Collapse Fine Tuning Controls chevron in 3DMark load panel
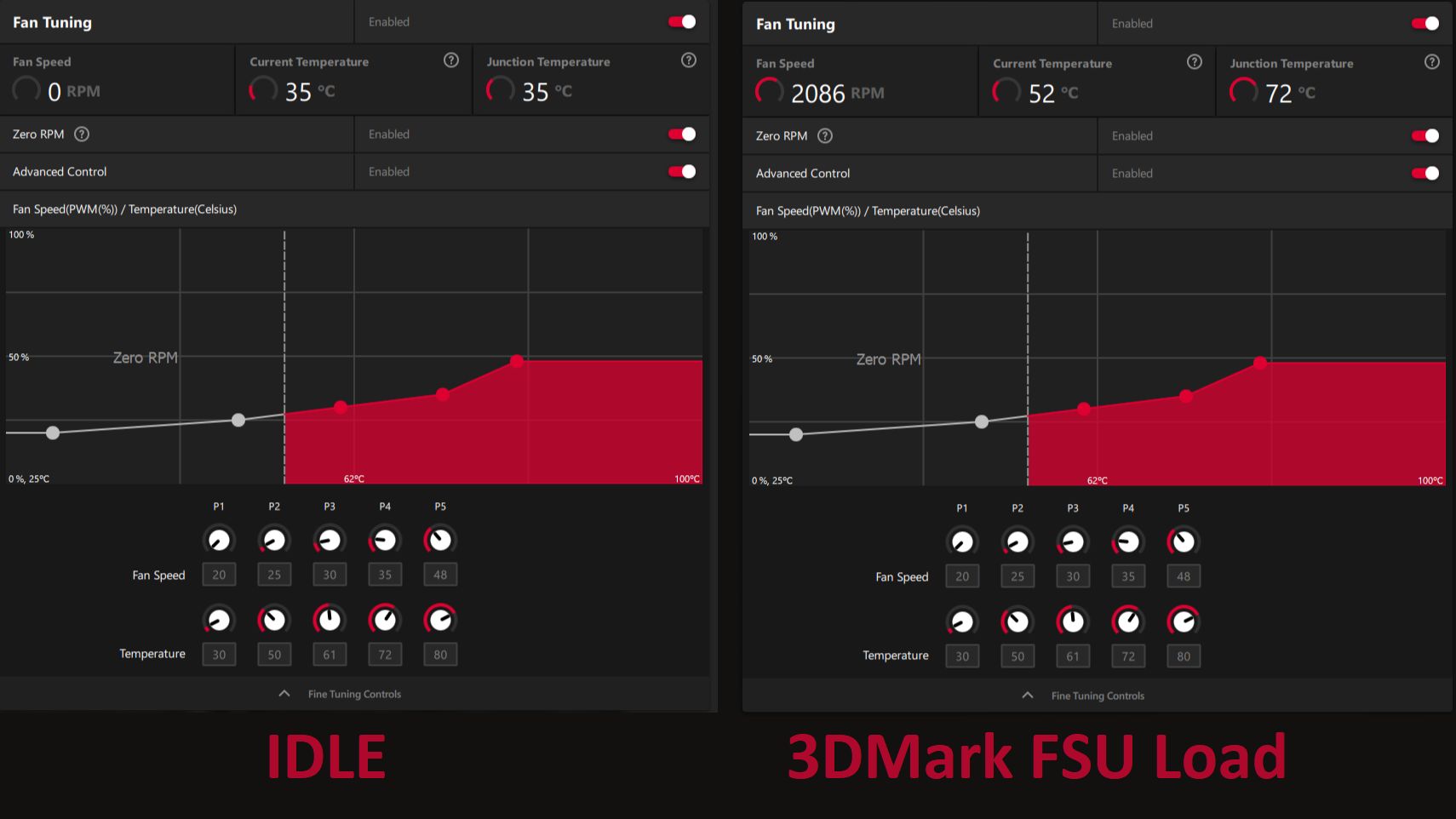 coord(1028,696)
